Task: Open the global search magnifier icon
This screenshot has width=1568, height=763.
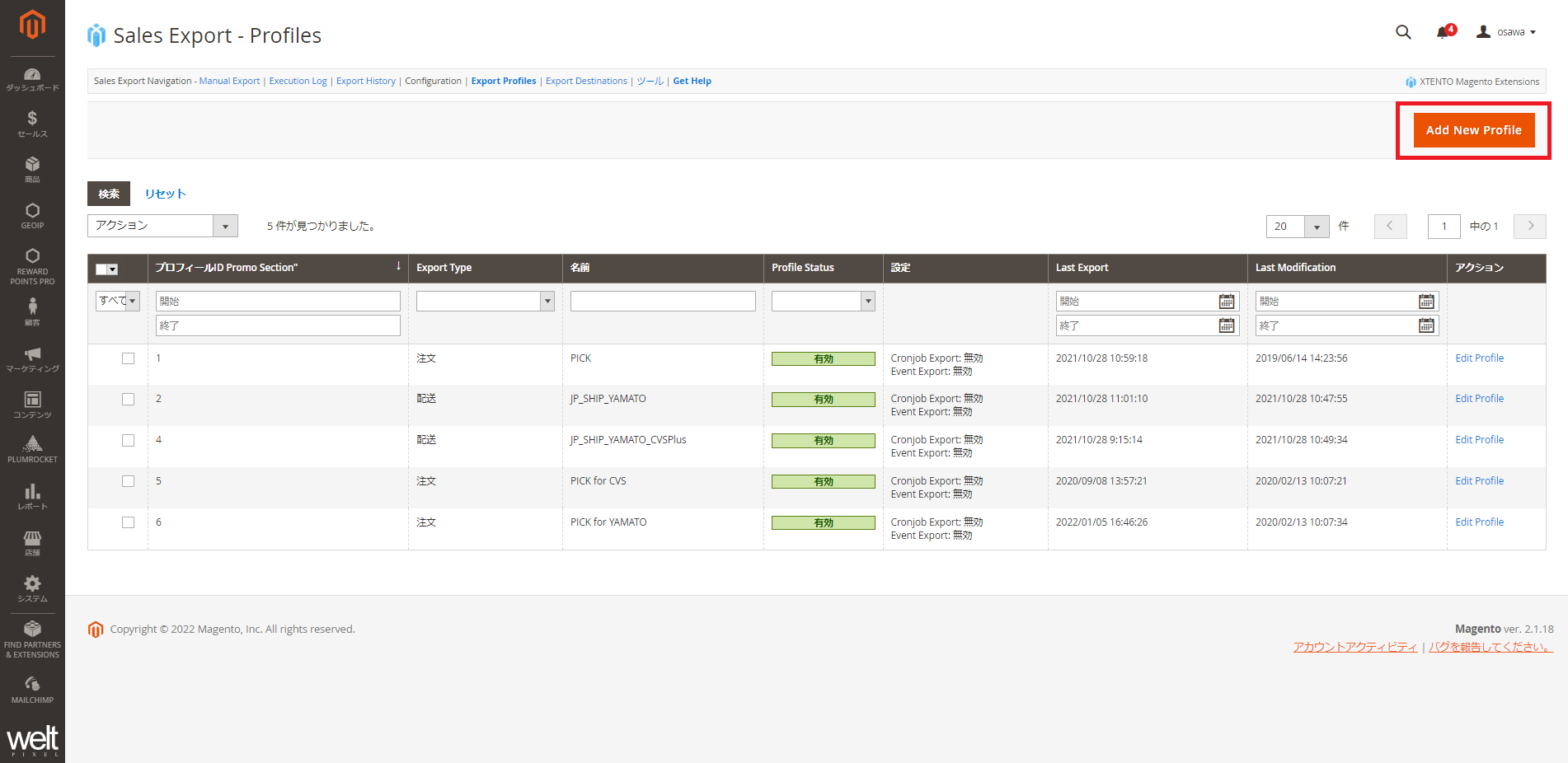Action: 1402,31
